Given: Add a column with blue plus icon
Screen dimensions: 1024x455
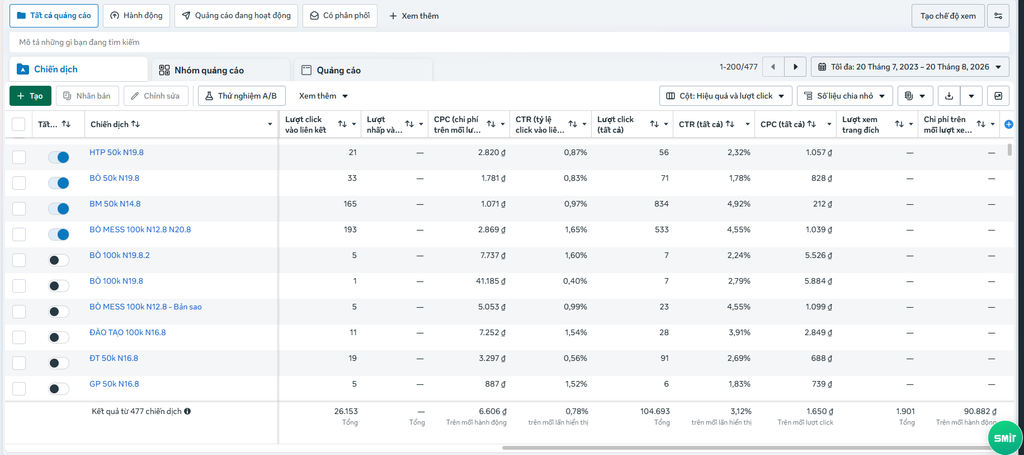Looking at the screenshot, I should click(1008, 124).
